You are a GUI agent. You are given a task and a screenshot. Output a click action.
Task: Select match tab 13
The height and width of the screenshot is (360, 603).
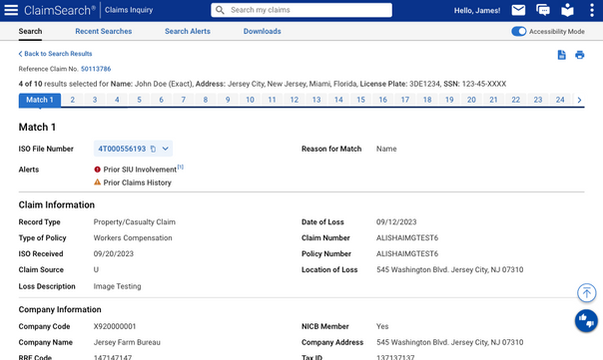[316, 100]
